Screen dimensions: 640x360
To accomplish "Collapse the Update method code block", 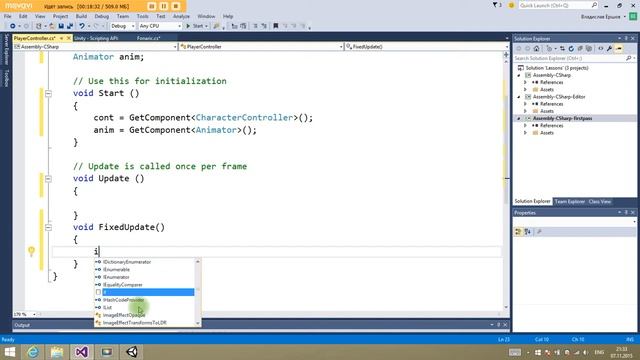I will 48,179.
